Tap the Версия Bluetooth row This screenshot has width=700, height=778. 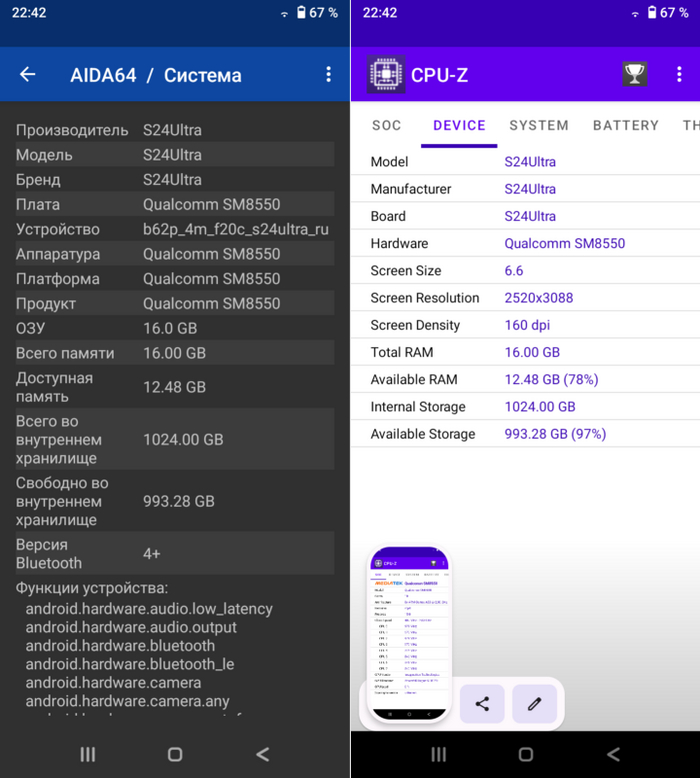(x=174, y=554)
